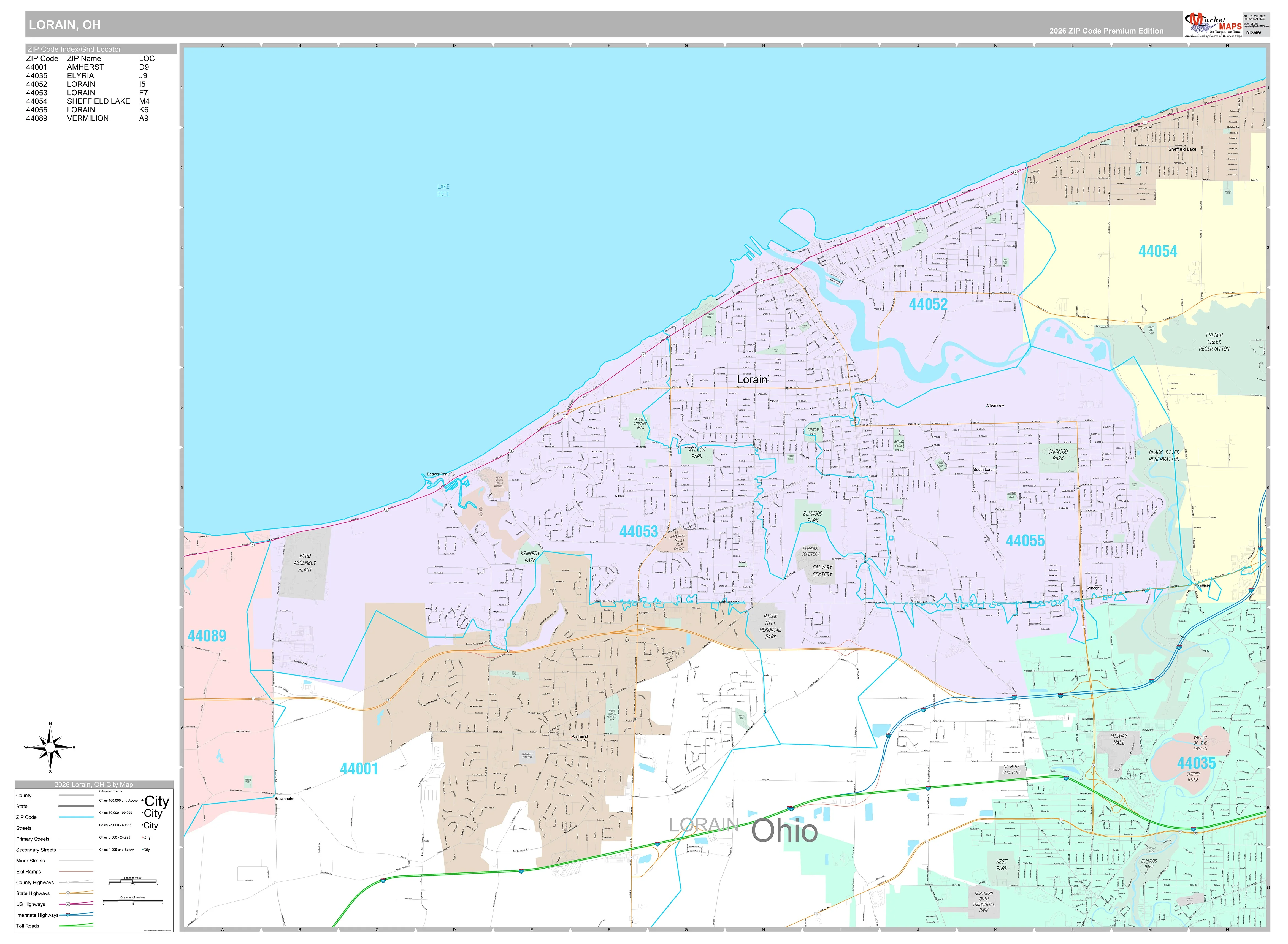Click the Market Maps logo
Viewport: 1288px width, 944px height.
coord(1214,25)
